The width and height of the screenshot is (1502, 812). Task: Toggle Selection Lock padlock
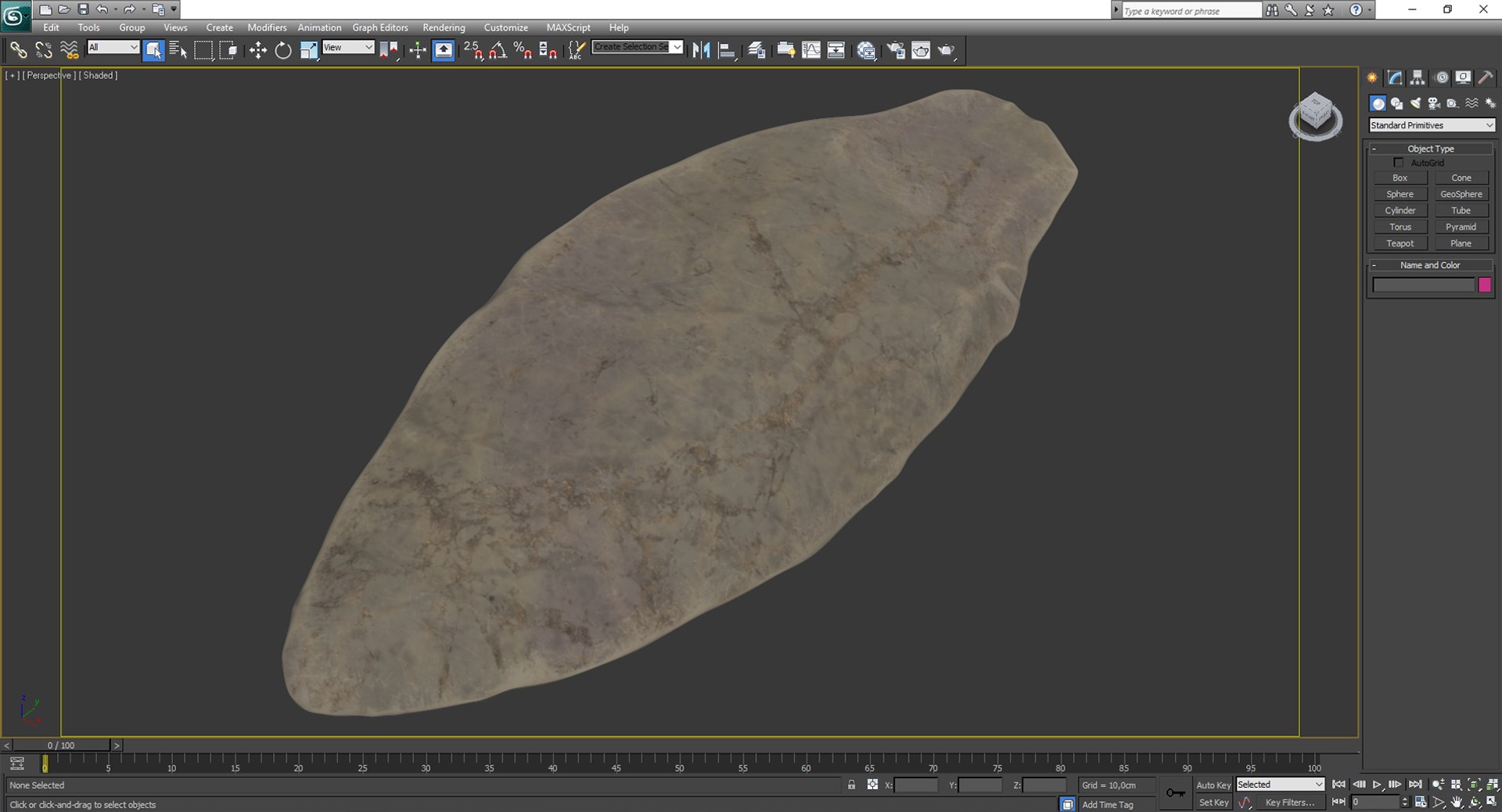point(851,785)
